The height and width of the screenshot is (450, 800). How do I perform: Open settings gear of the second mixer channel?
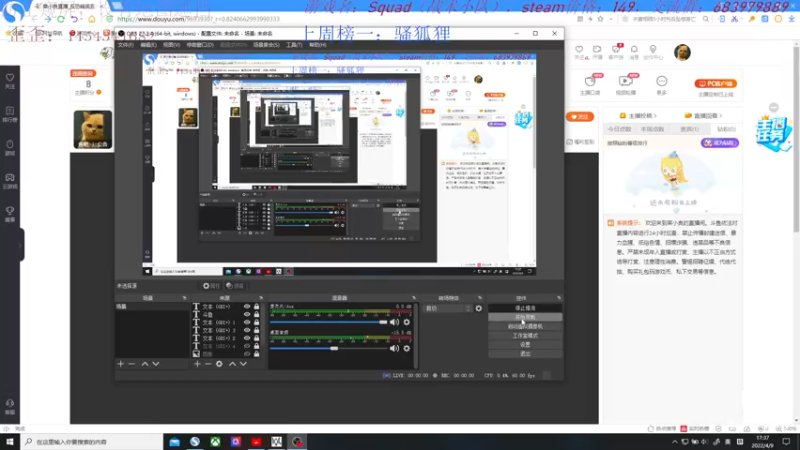click(407, 348)
